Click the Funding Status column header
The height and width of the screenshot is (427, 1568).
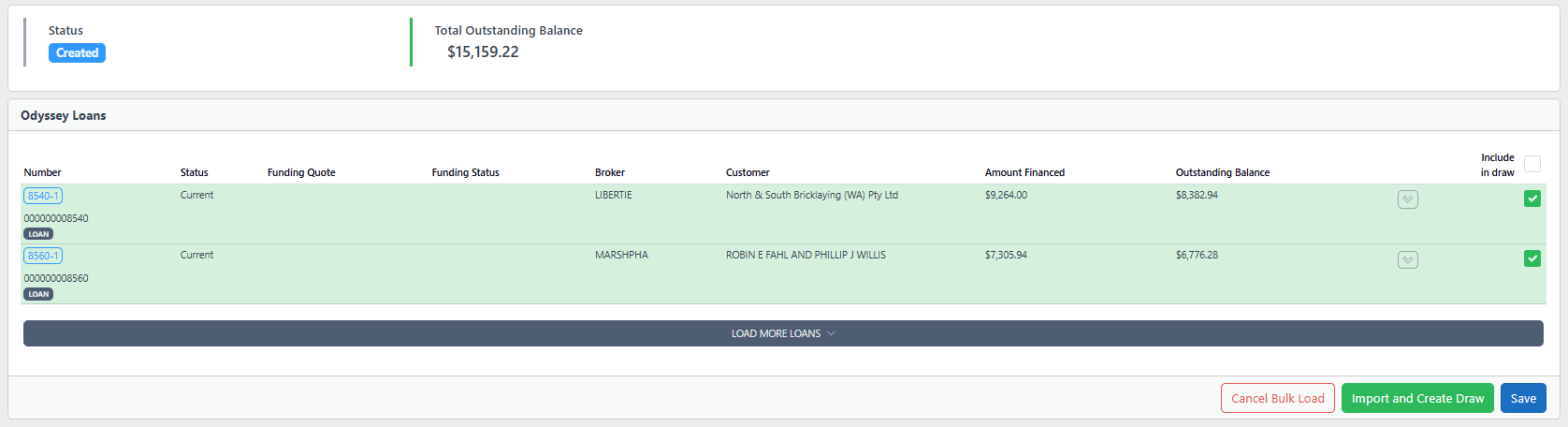465,172
